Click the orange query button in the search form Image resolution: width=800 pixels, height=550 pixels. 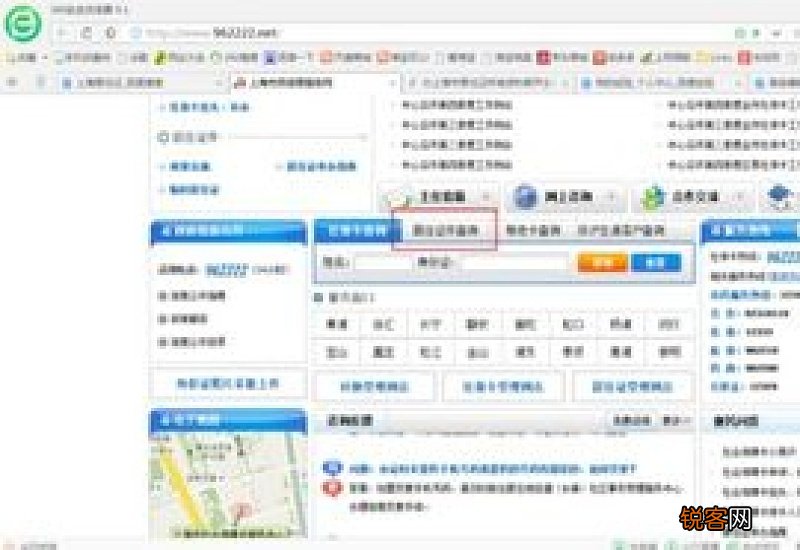tap(602, 263)
